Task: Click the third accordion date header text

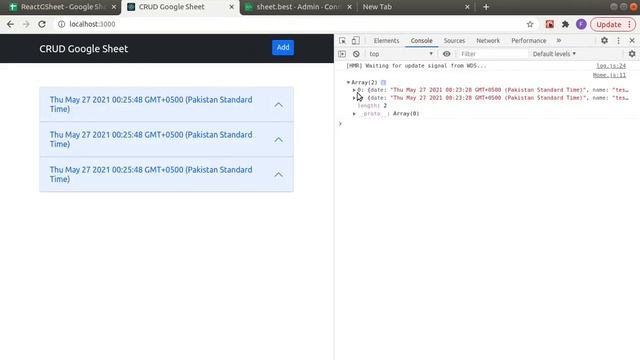Action: tap(151, 174)
